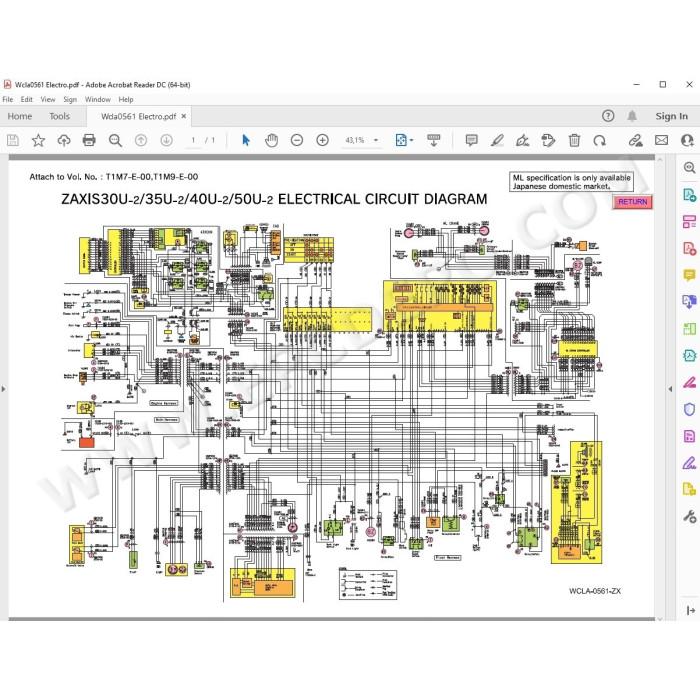The image size is (700, 700).
Task: Rotate the page view icon
Action: (x=600, y=141)
